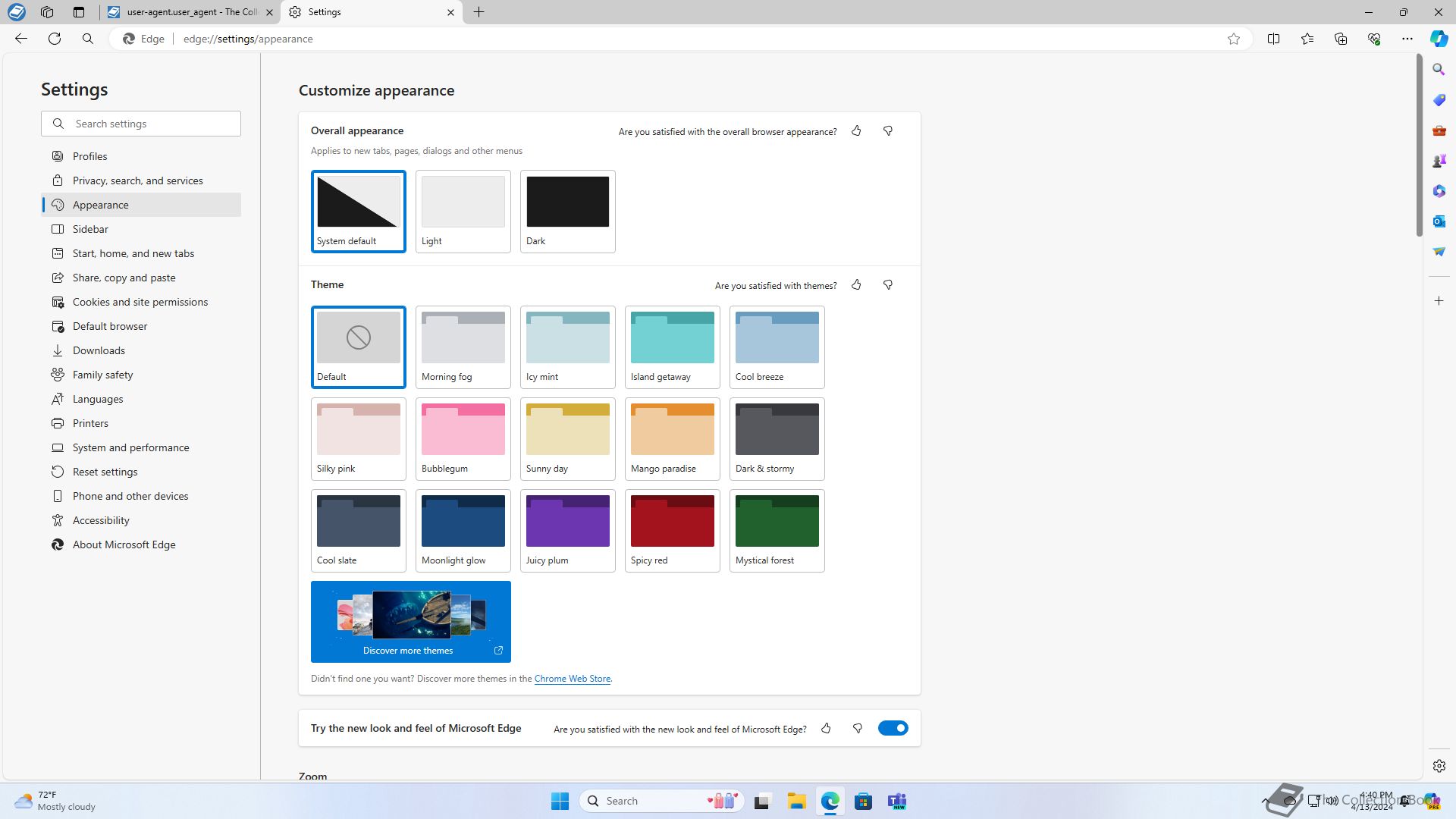The image size is (1456, 819).
Task: Go to Start, home, and new tabs
Action: tap(141, 253)
